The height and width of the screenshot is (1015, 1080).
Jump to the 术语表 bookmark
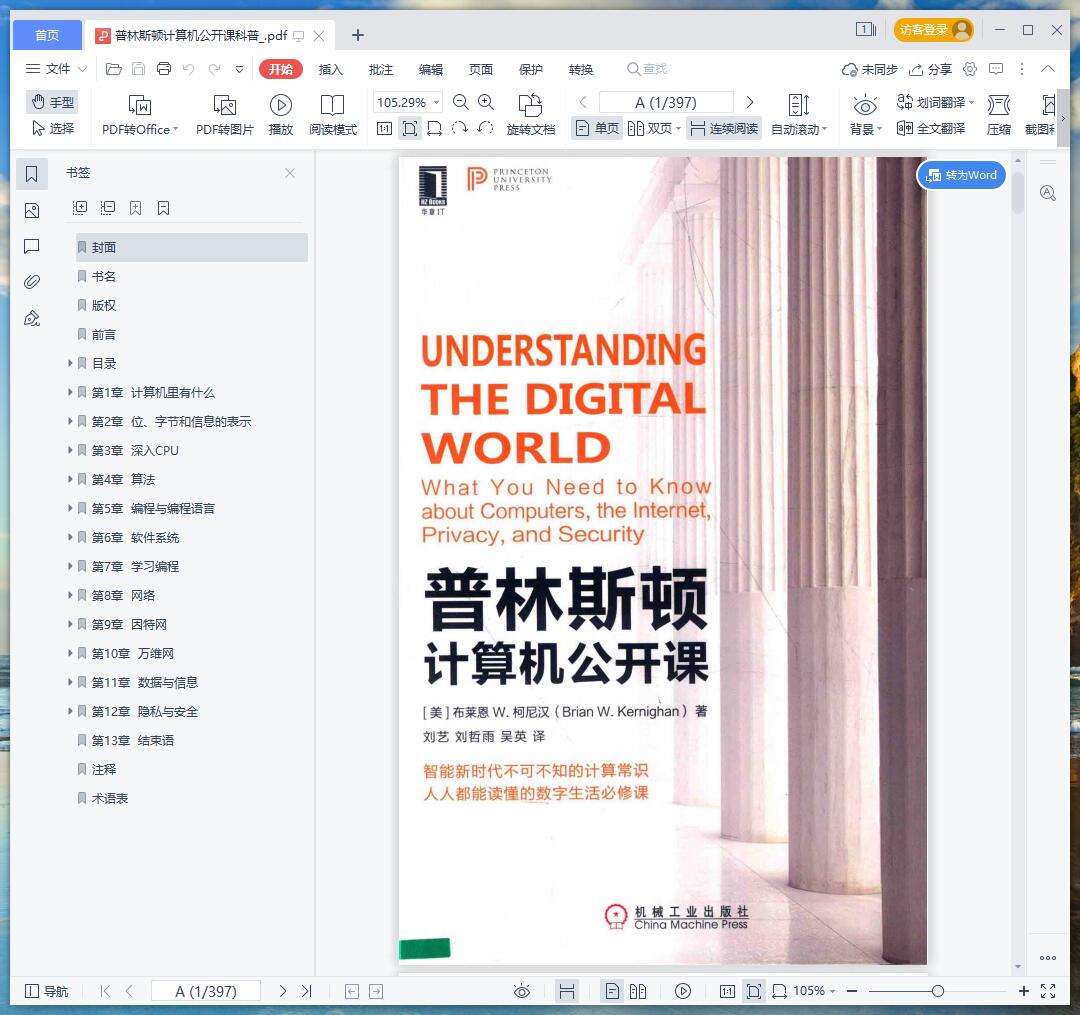(110, 798)
